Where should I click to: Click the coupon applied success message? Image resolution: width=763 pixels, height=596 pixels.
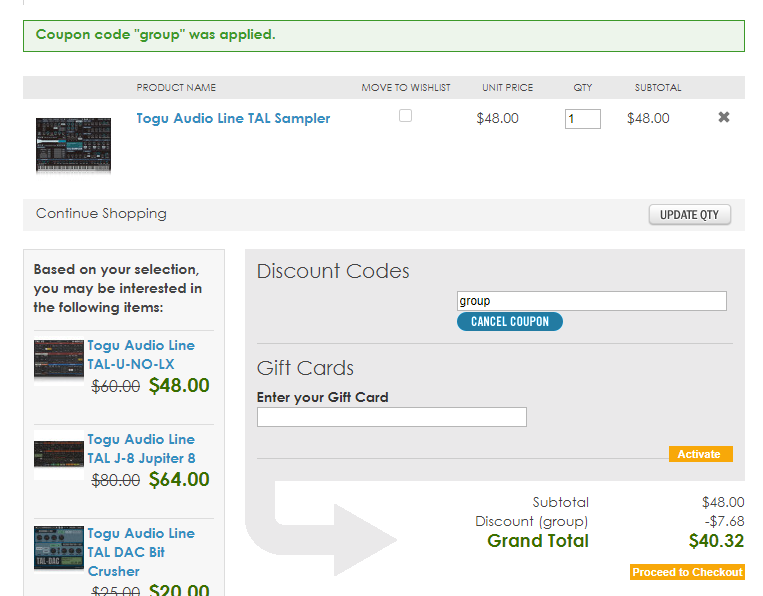tap(384, 35)
